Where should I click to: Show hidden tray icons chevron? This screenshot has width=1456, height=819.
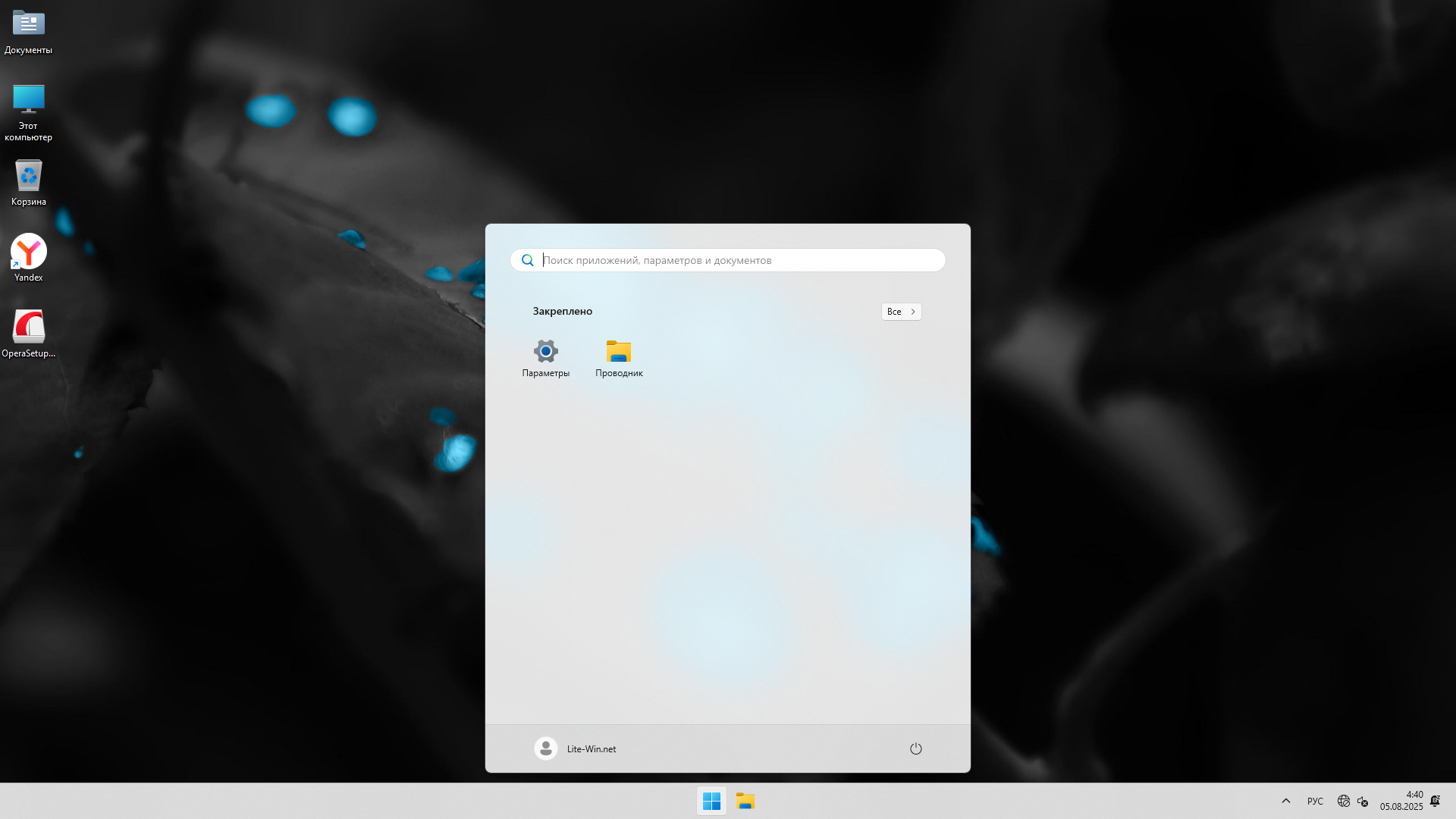tap(1286, 801)
